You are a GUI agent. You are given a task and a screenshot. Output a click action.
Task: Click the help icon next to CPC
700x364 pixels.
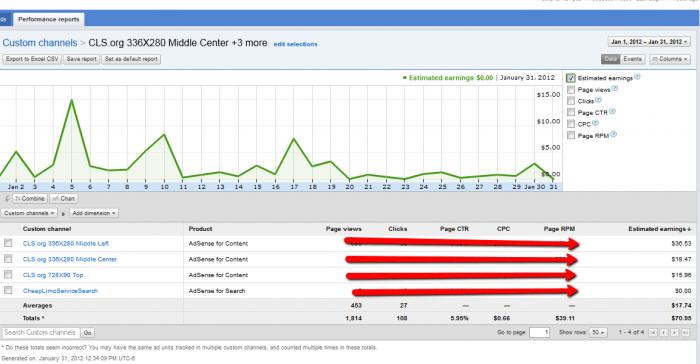[595, 123]
